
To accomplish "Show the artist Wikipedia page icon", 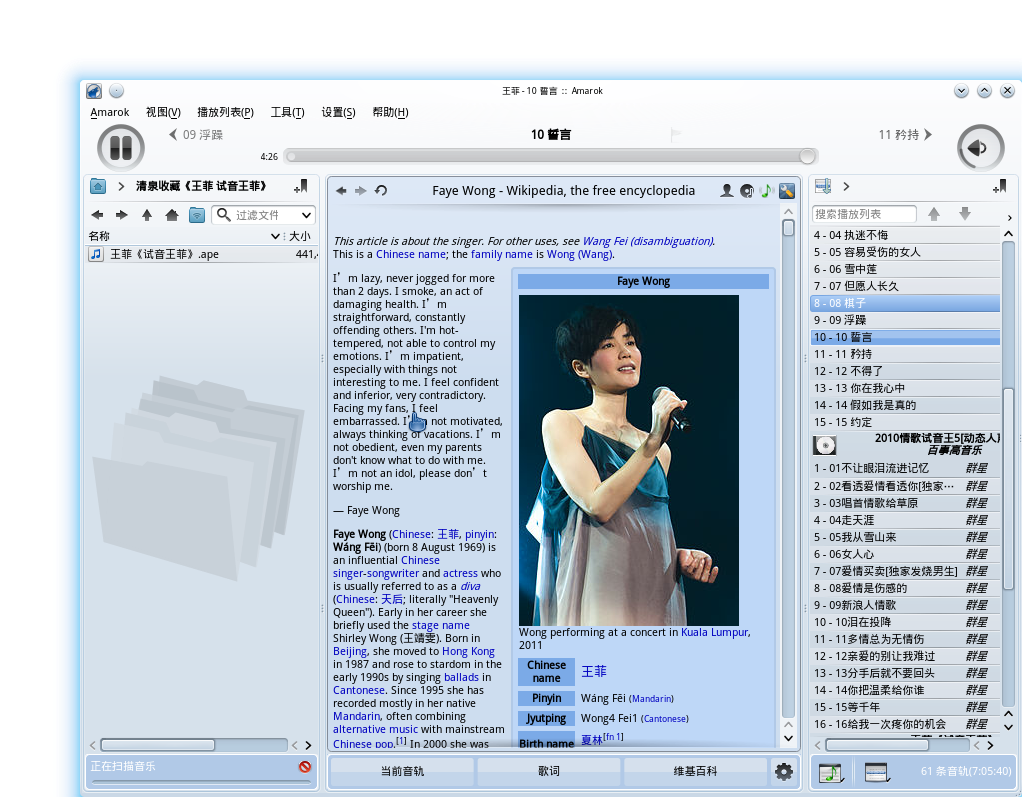I will click(x=727, y=190).
